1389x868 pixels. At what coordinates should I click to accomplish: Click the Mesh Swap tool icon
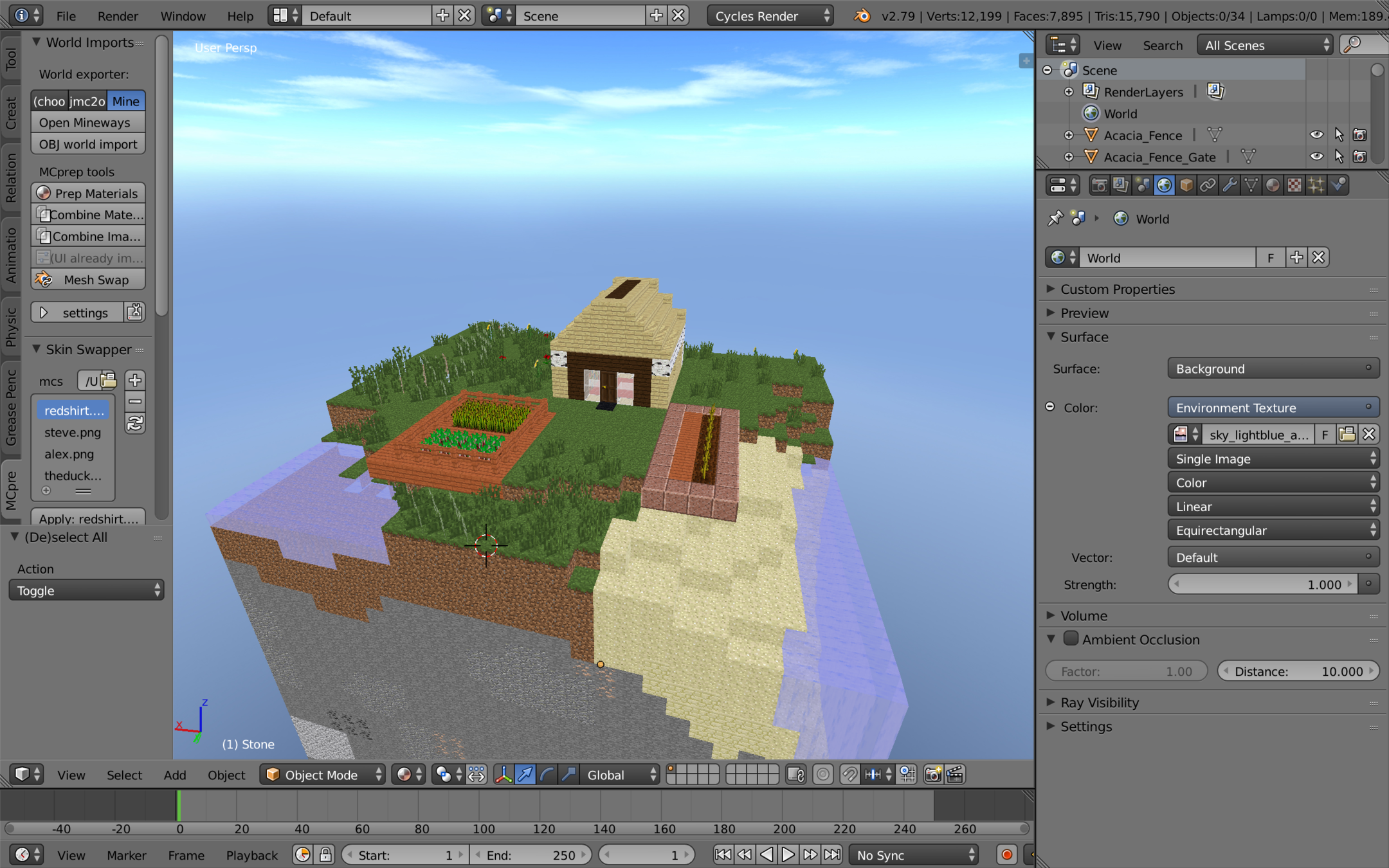tap(44, 280)
